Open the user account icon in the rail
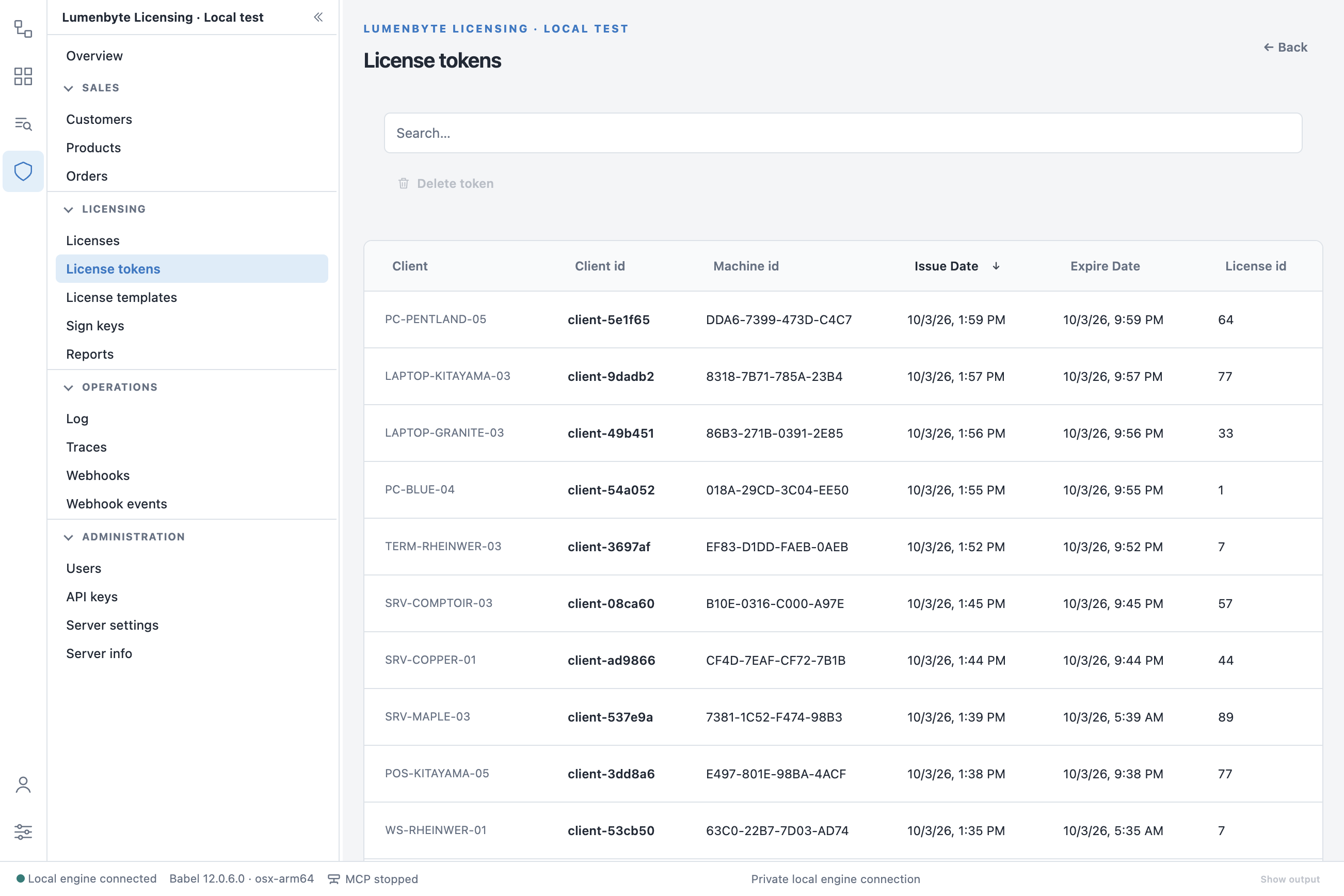Screen dimensions: 1344x896 pyautogui.click(x=23, y=785)
